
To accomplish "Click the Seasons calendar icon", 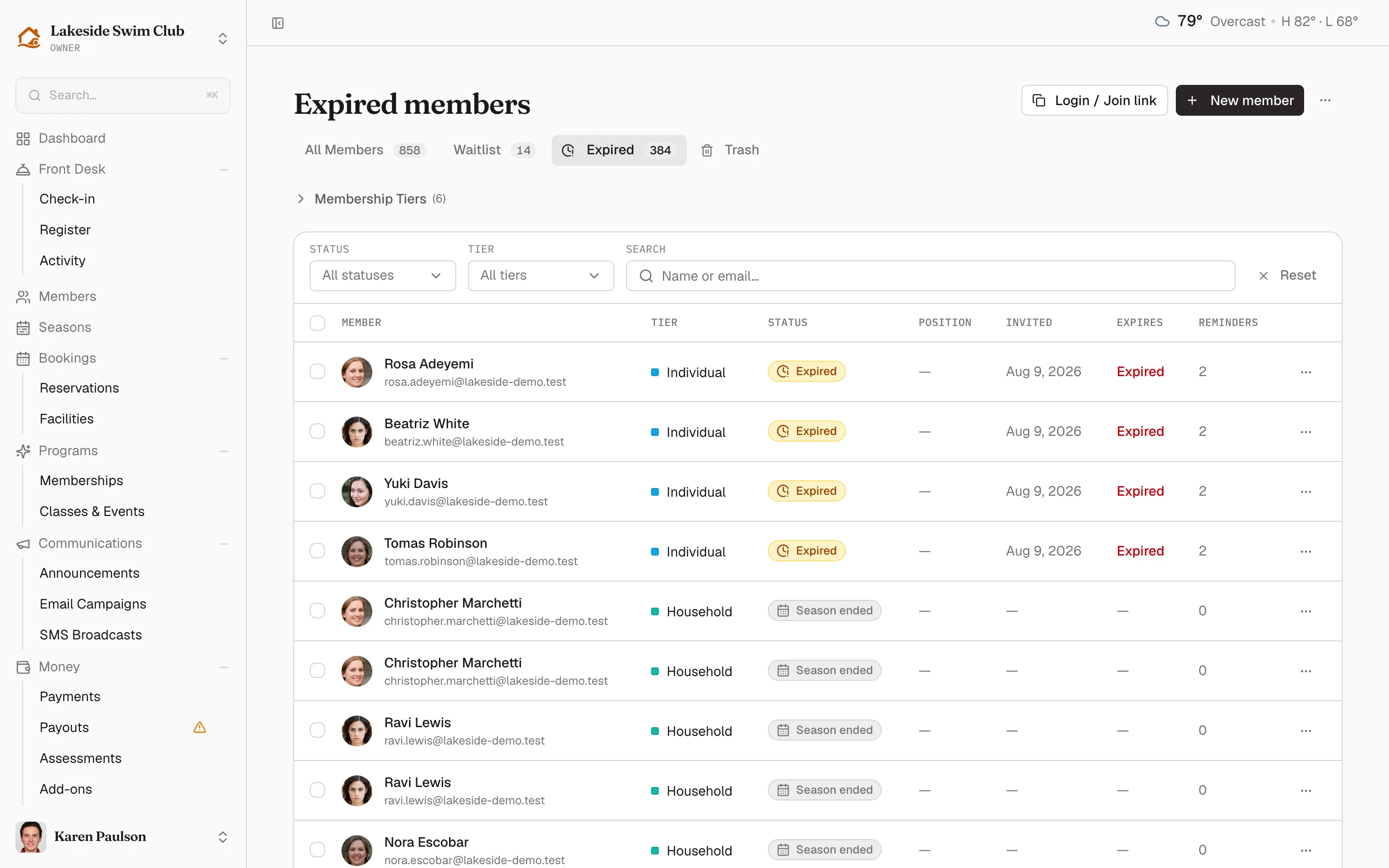I will click(x=23, y=328).
